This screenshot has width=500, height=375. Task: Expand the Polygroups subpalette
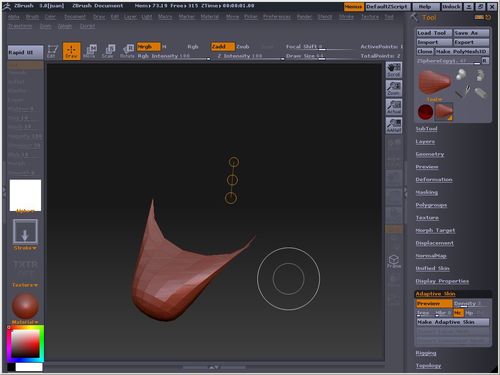click(x=431, y=205)
